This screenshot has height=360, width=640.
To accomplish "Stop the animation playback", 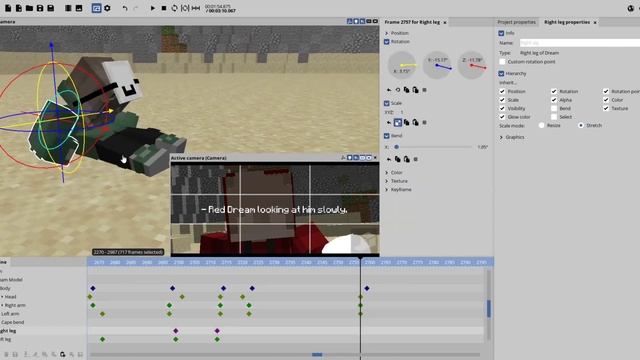I will click(164, 8).
